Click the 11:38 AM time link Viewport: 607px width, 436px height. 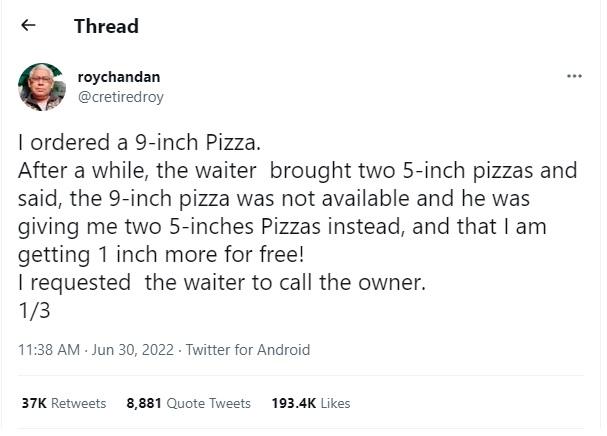pyautogui.click(x=48, y=350)
